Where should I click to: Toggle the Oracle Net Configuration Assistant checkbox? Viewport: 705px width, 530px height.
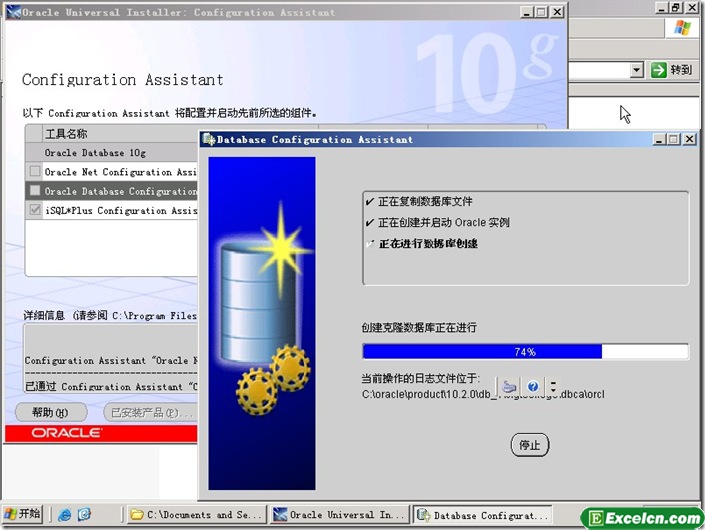click(35, 171)
